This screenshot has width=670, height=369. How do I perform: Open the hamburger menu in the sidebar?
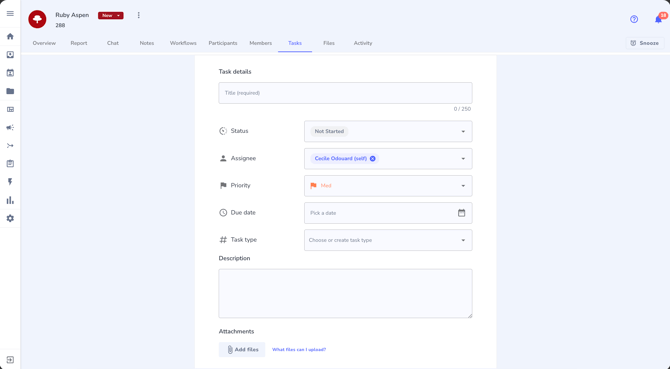pyautogui.click(x=10, y=14)
